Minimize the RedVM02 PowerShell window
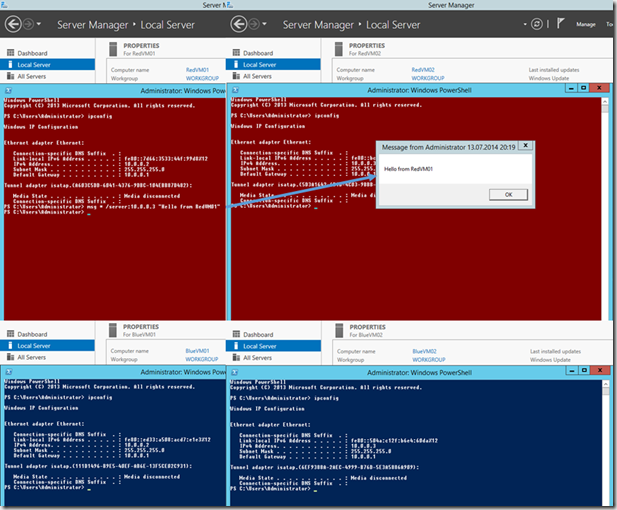Image resolution: width=617 pixels, height=510 pixels. click(x=571, y=88)
